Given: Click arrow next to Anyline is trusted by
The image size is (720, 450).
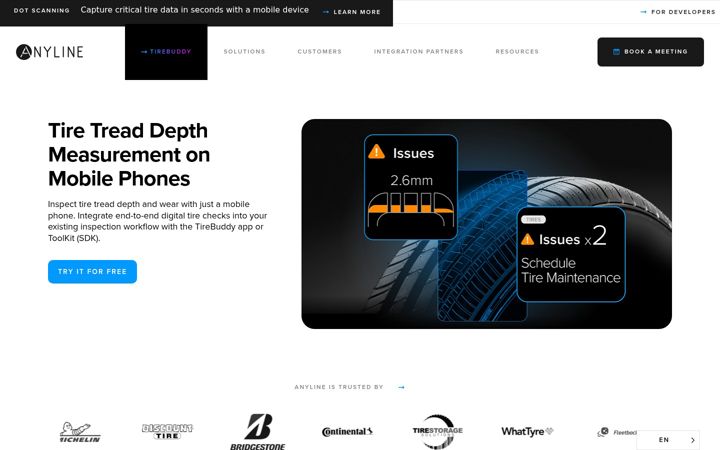Looking at the screenshot, I should coord(401,388).
